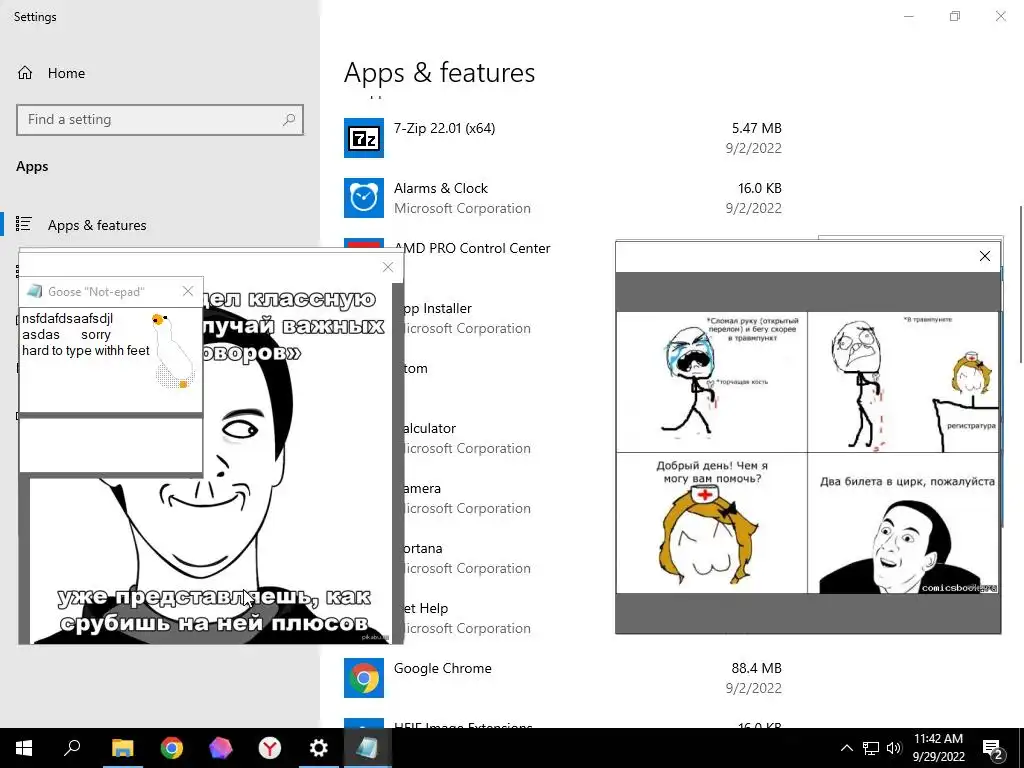1024x768 pixels.
Task: Open taskbar Search magnifier
Action: [72, 748]
